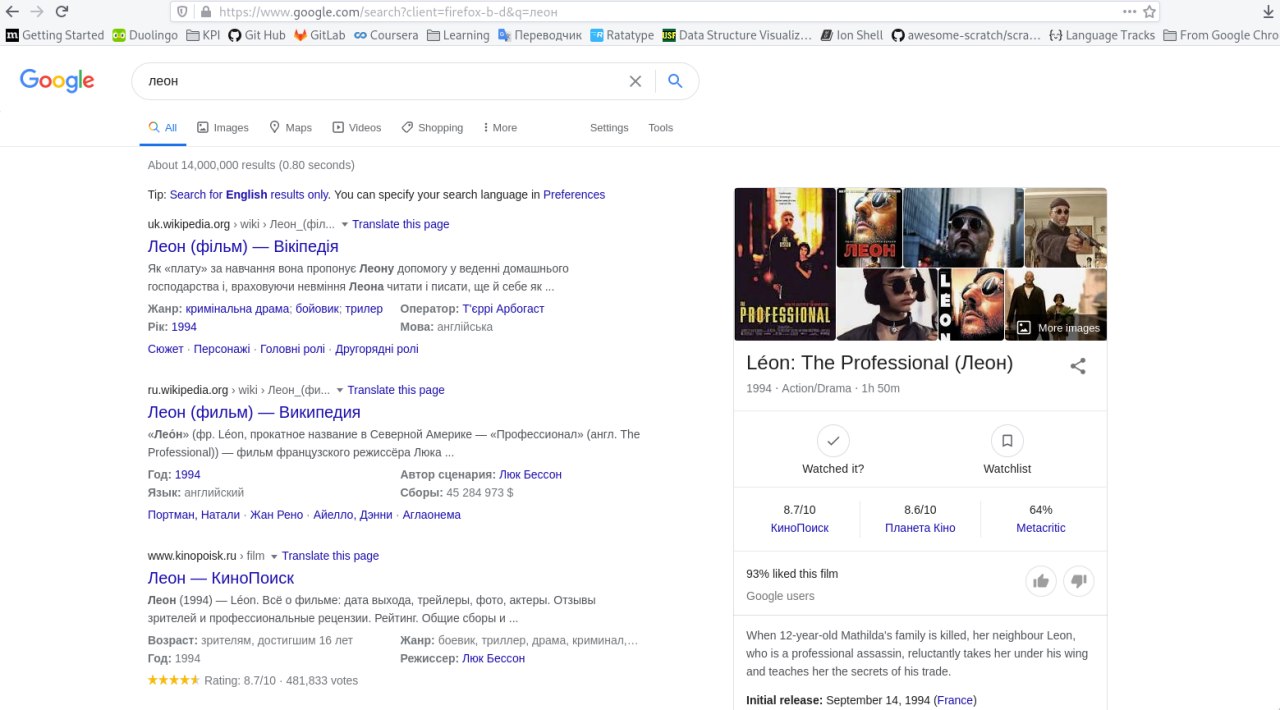
Task: Reload the page with the refresh icon
Action: 62,12
